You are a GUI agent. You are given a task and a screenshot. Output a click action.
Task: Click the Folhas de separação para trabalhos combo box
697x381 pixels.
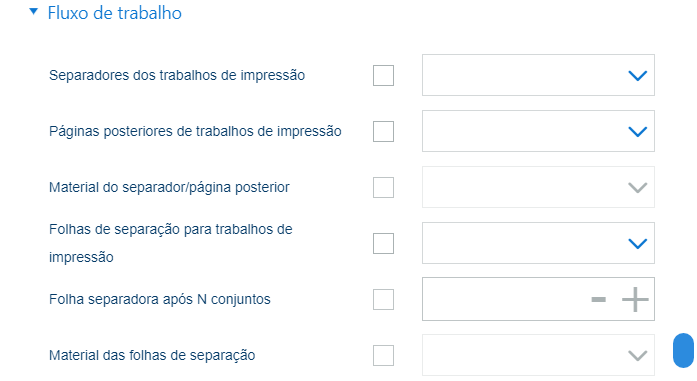click(x=538, y=243)
